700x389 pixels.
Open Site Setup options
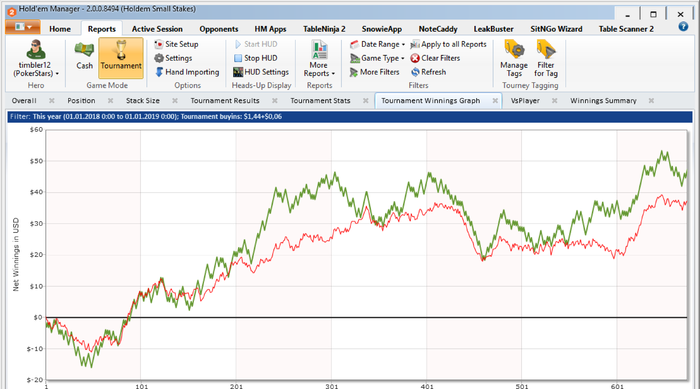pos(176,44)
